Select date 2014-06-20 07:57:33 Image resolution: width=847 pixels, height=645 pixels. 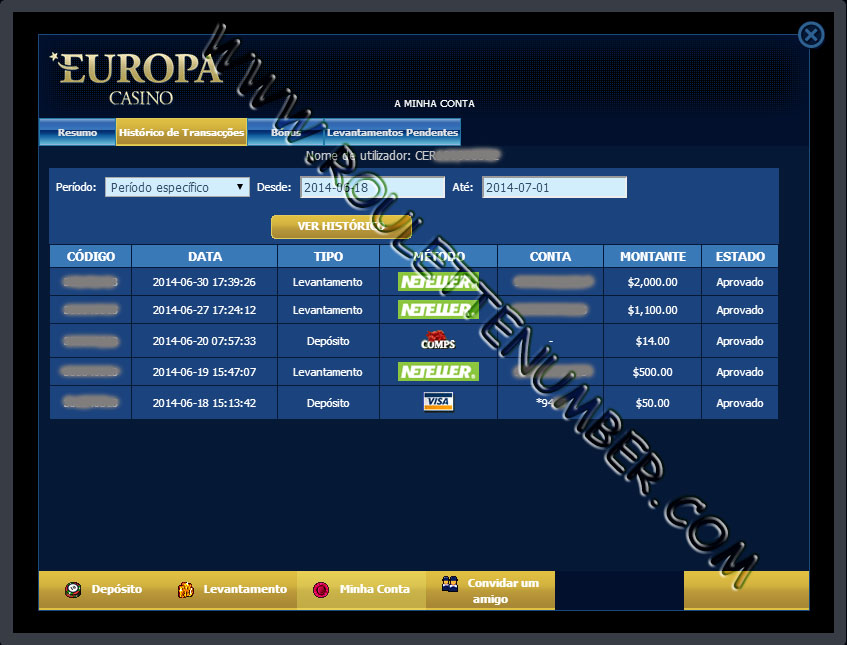[x=204, y=341]
